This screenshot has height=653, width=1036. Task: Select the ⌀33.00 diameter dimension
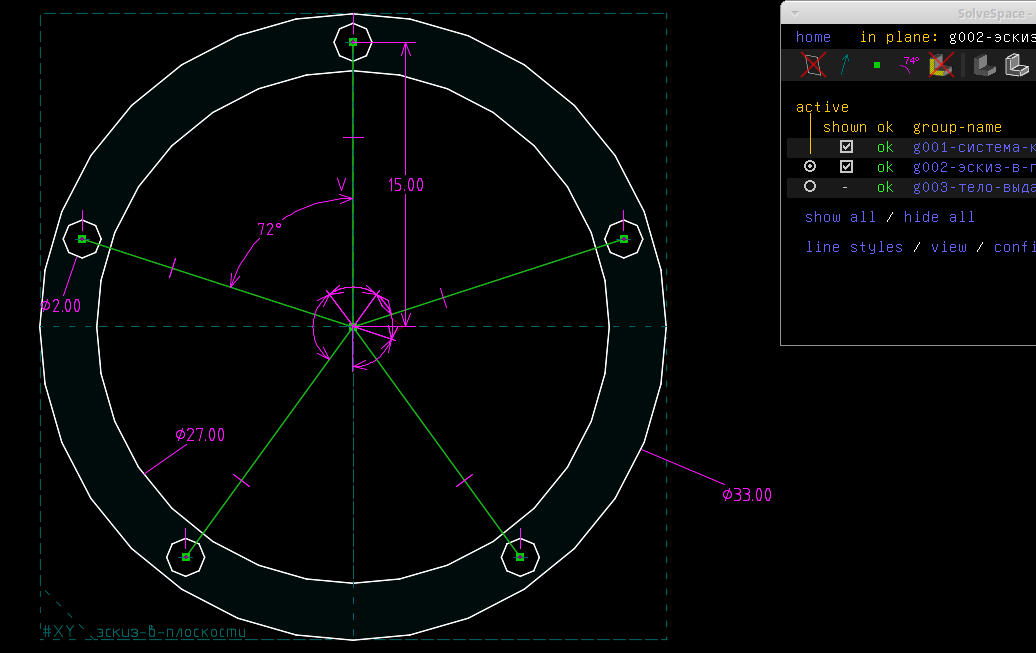[747, 495]
